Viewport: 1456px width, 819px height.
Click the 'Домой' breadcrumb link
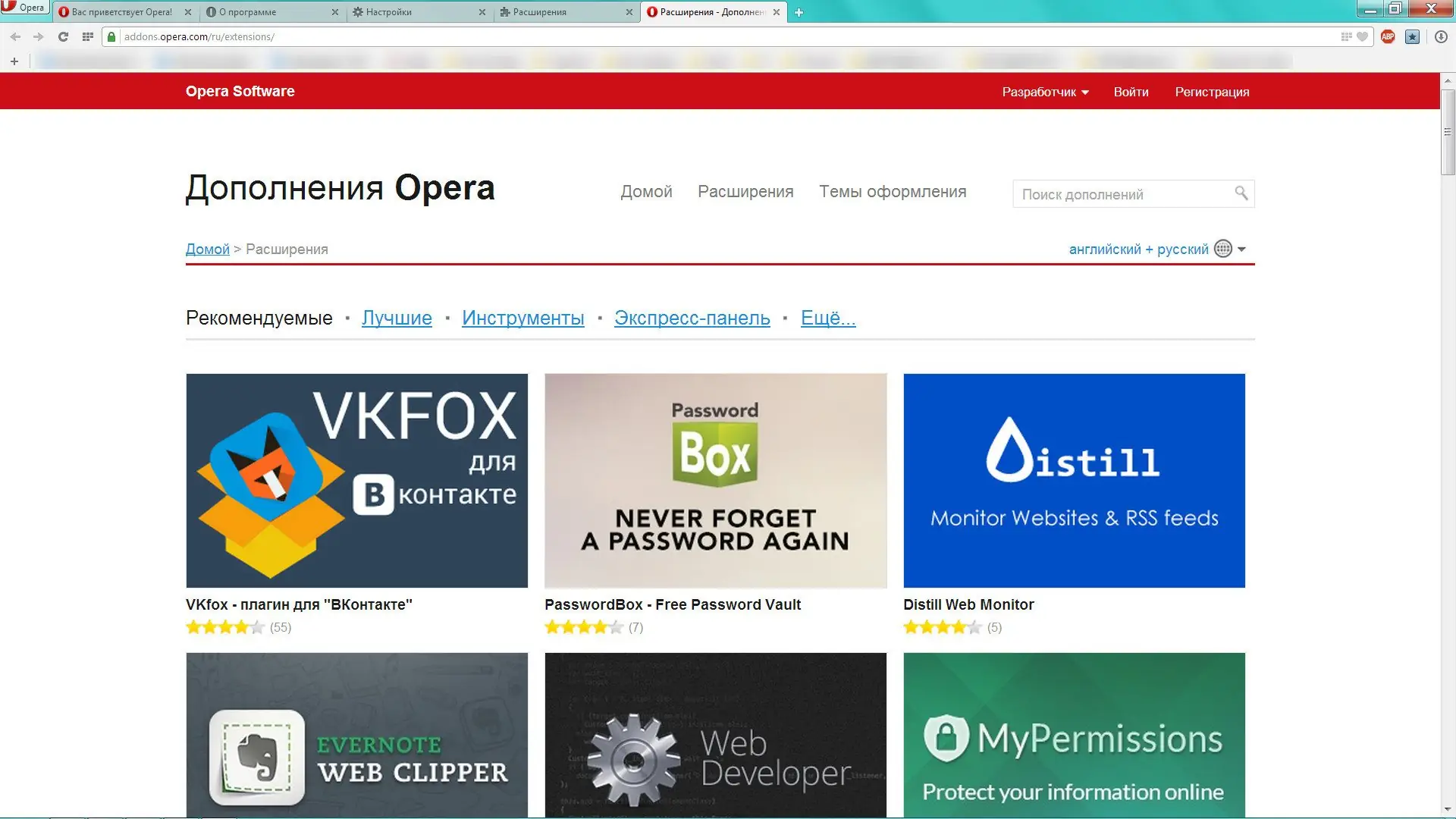click(207, 249)
